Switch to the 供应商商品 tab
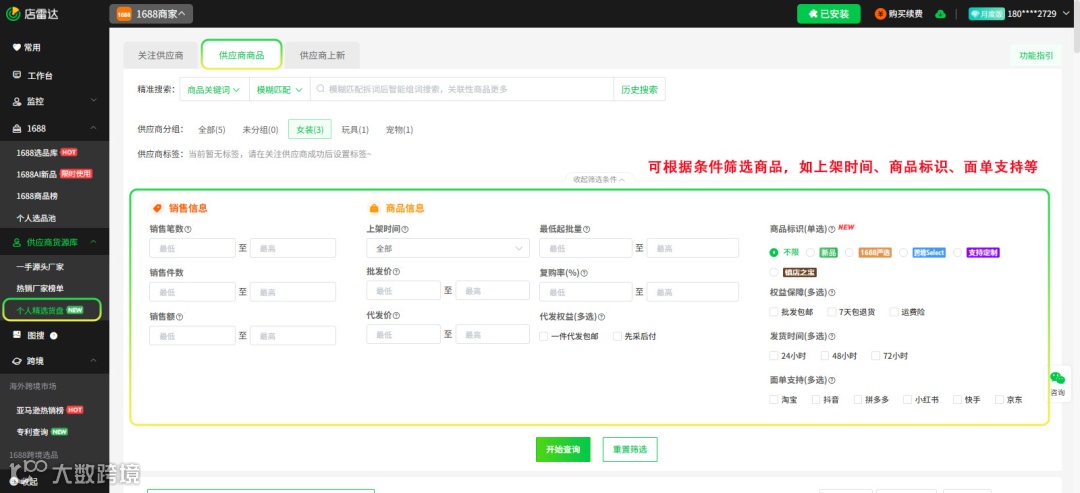The height and width of the screenshot is (493, 1080). click(242, 55)
